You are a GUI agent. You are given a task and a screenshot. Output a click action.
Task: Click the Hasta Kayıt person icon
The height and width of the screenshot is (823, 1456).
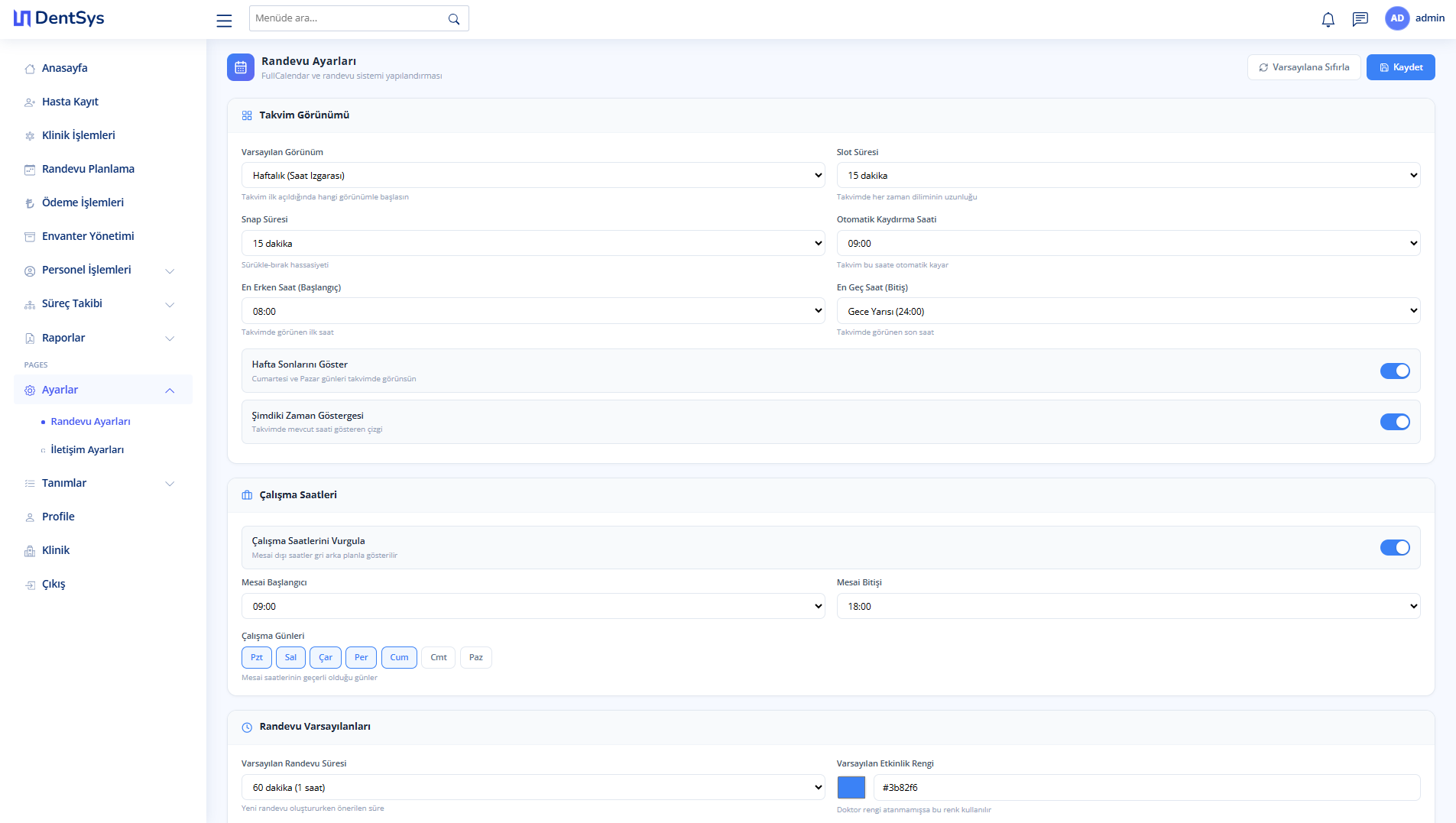point(30,102)
